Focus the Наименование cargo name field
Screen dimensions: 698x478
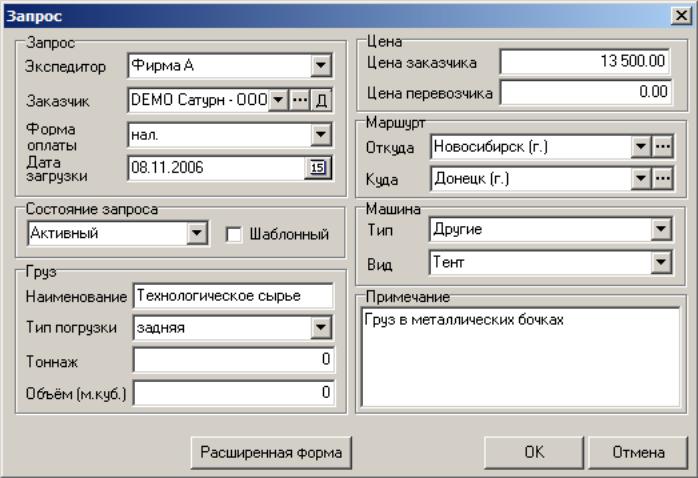233,296
